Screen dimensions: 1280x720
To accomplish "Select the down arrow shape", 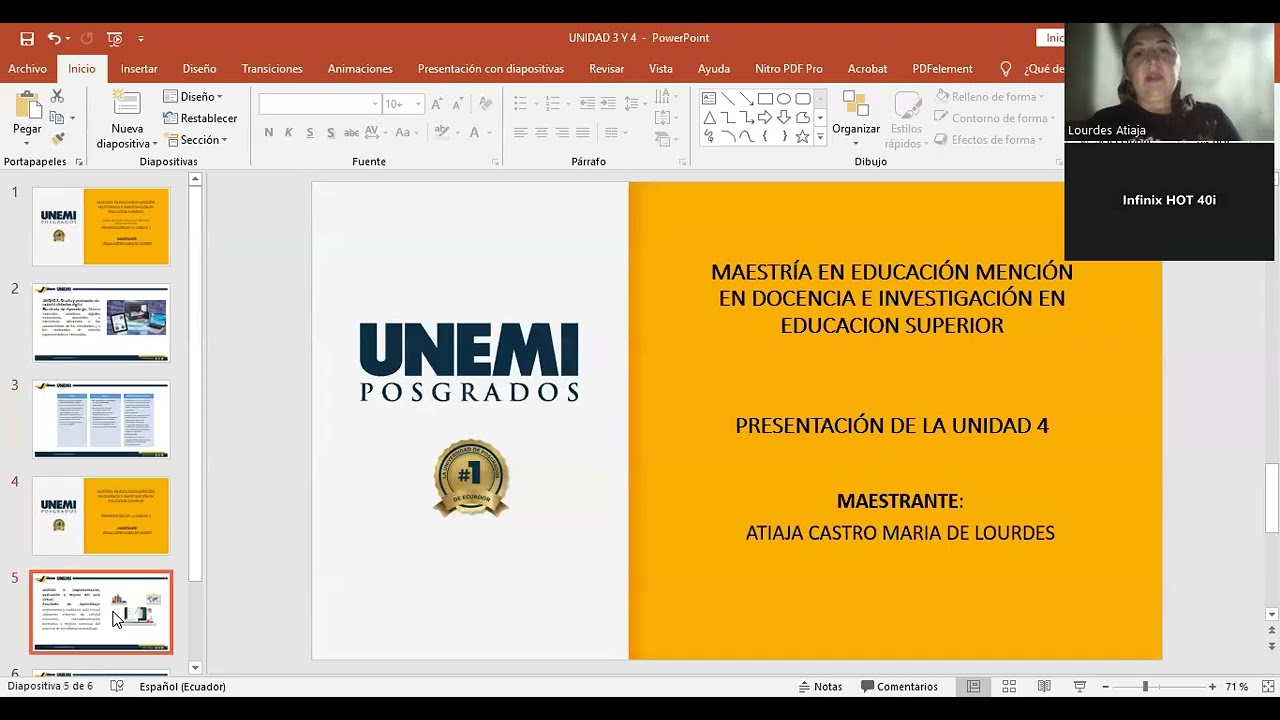I will [x=784, y=118].
